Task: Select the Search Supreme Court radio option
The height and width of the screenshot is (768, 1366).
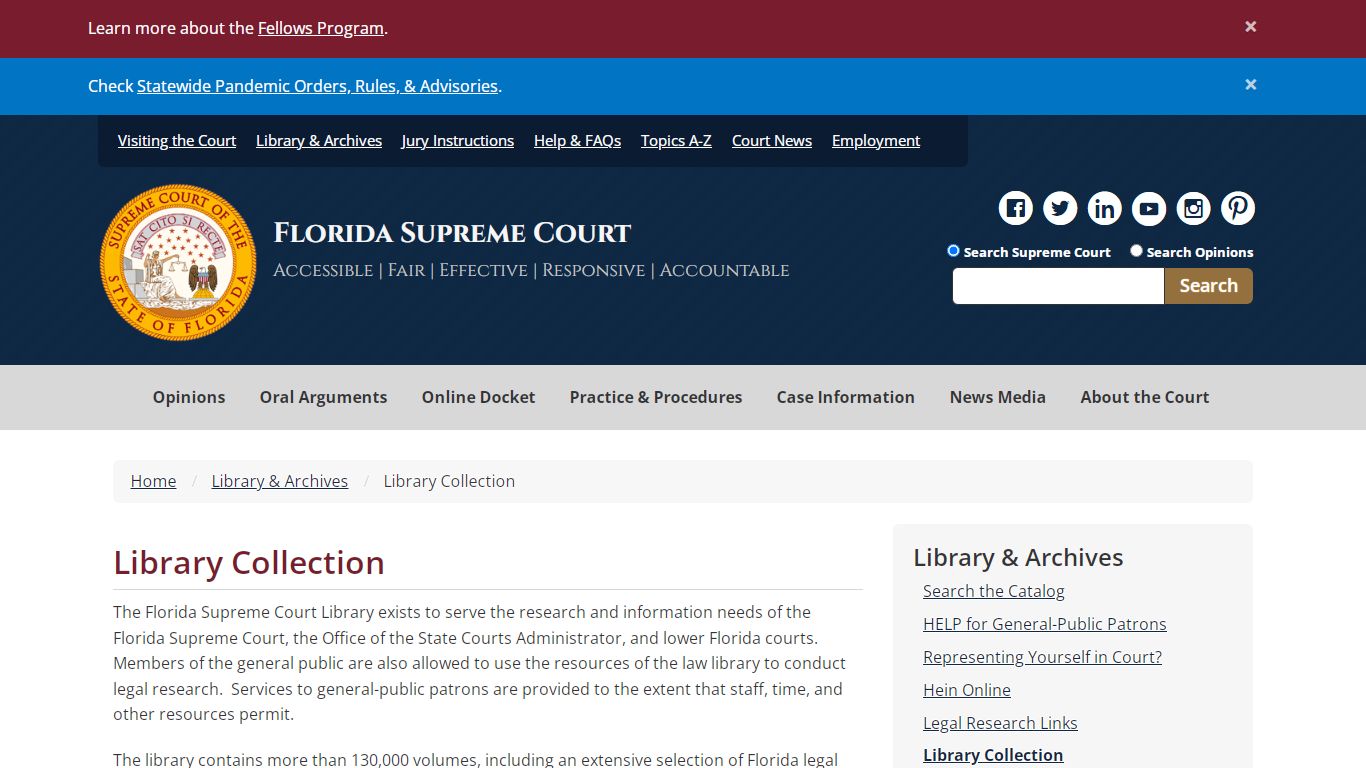Action: [x=953, y=251]
